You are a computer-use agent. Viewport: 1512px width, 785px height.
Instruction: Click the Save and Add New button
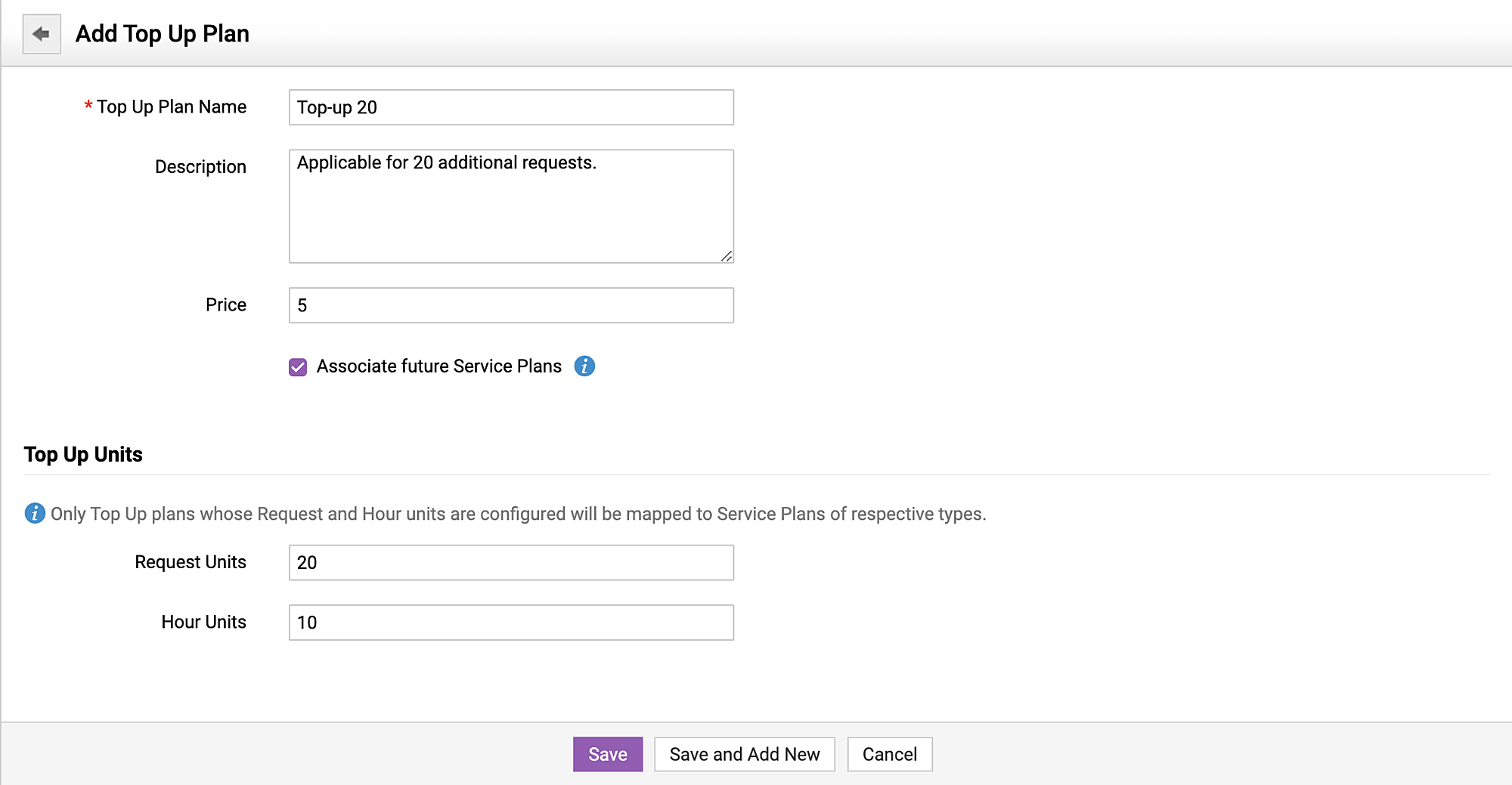(744, 754)
